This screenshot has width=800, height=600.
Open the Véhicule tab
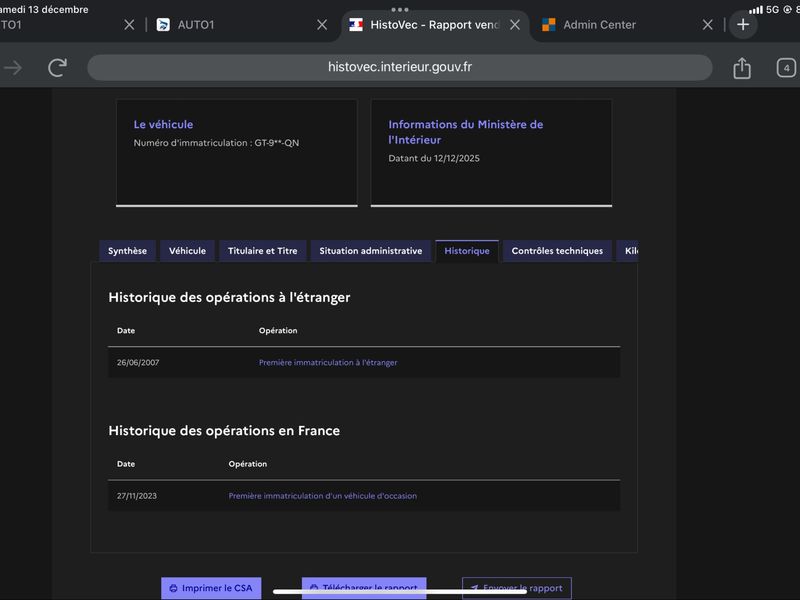click(x=187, y=251)
